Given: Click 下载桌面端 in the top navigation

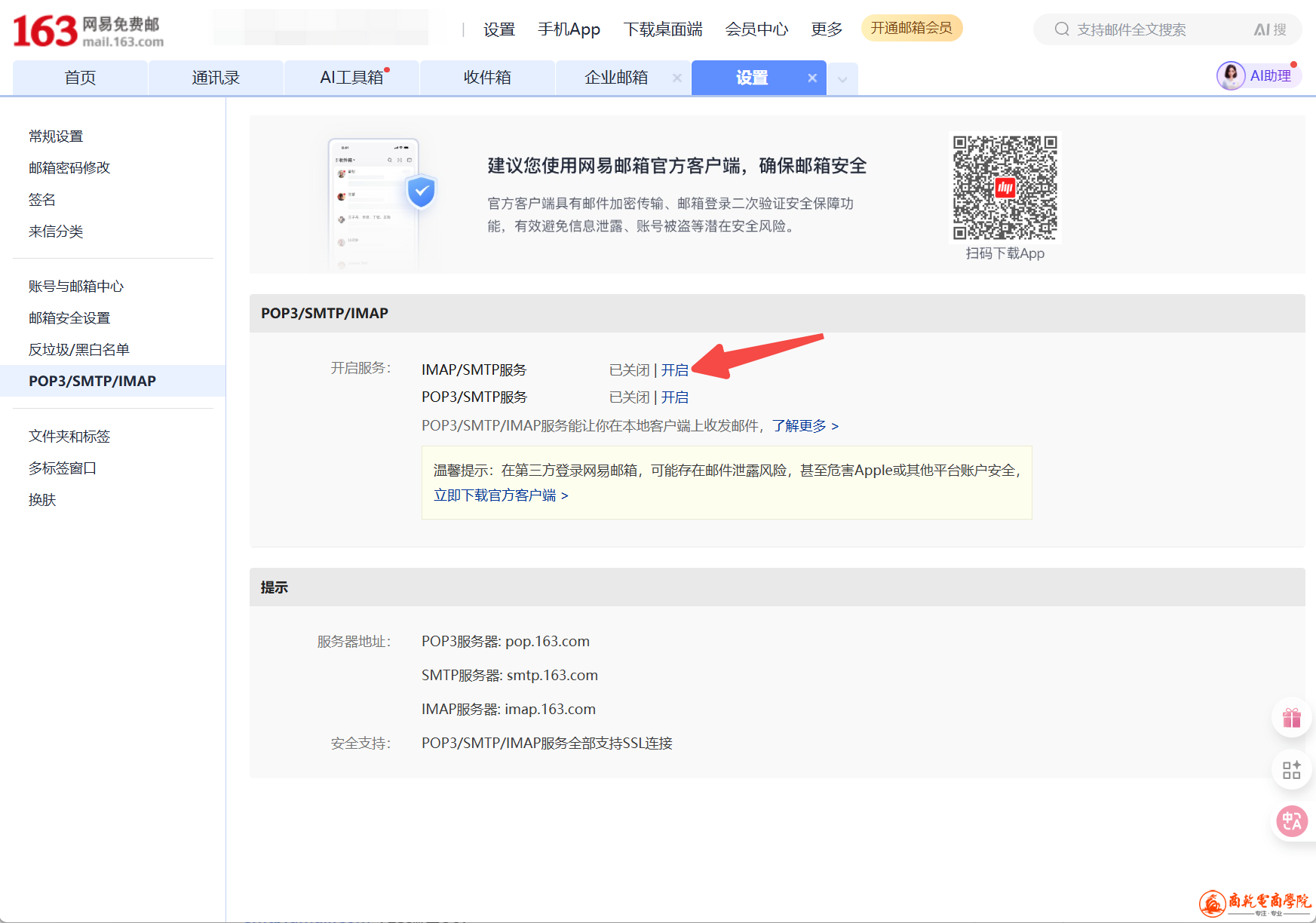Looking at the screenshot, I should click(663, 29).
